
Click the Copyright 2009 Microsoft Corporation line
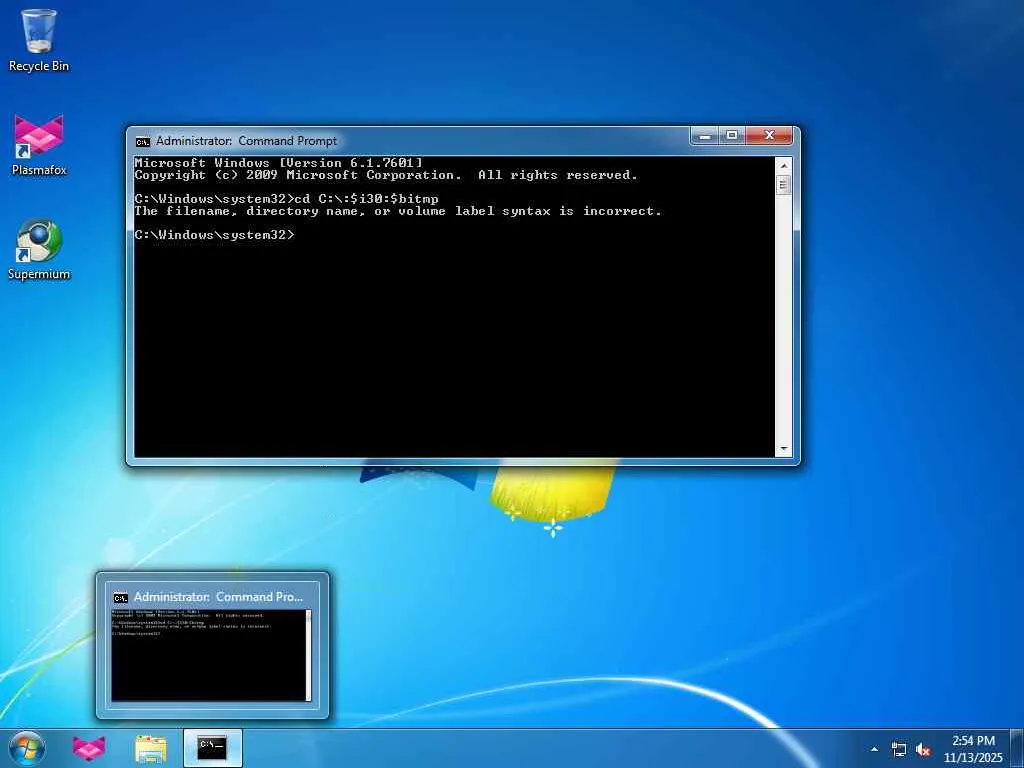coord(386,175)
